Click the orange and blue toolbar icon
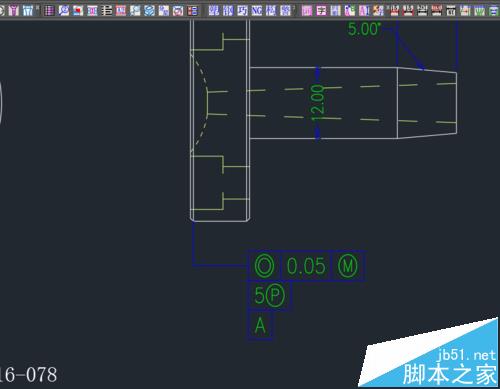The width and height of the screenshot is (500, 389). tap(378, 10)
